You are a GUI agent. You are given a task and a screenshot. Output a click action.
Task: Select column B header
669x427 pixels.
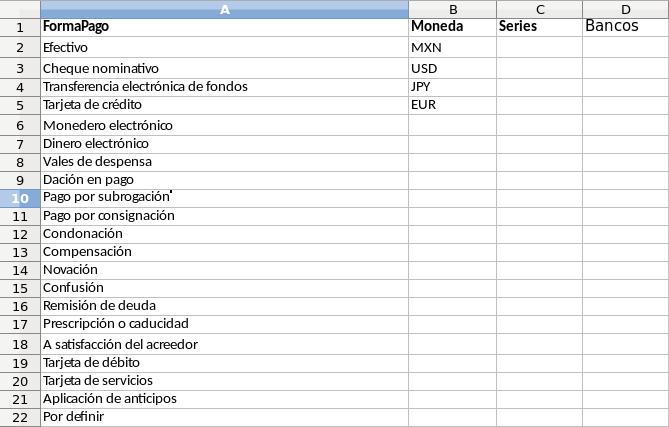tap(452, 9)
